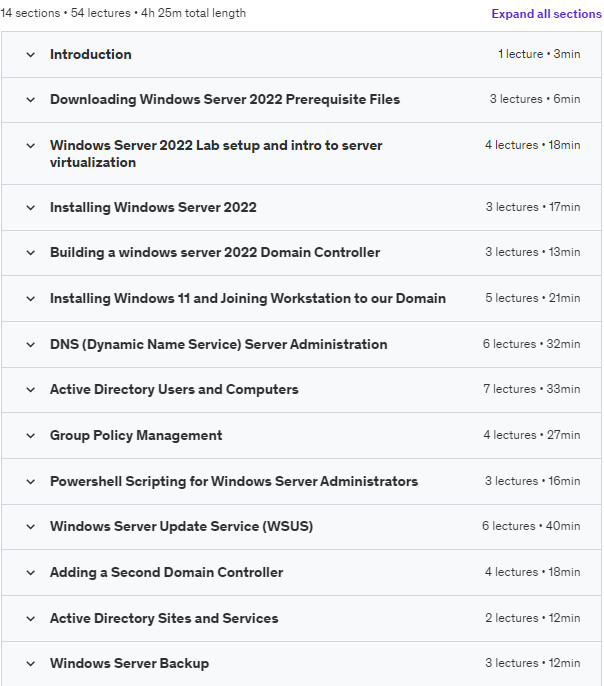
Task: Expand the Windows Server Backup chevron
Action: [x=31, y=664]
